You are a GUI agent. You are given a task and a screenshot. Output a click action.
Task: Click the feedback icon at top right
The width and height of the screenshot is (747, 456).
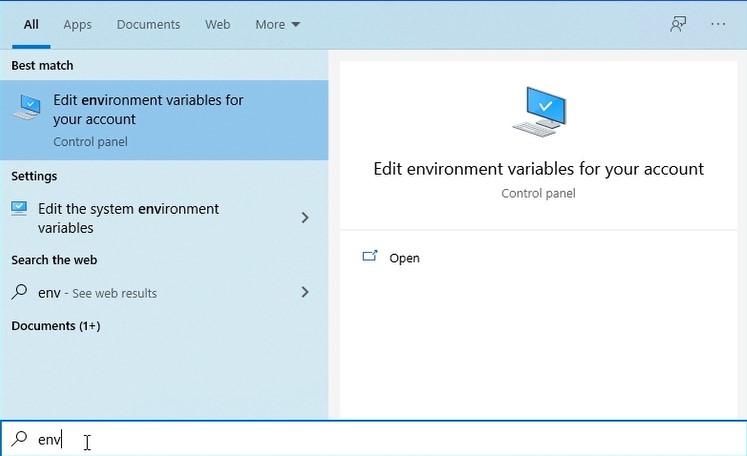tap(679, 24)
